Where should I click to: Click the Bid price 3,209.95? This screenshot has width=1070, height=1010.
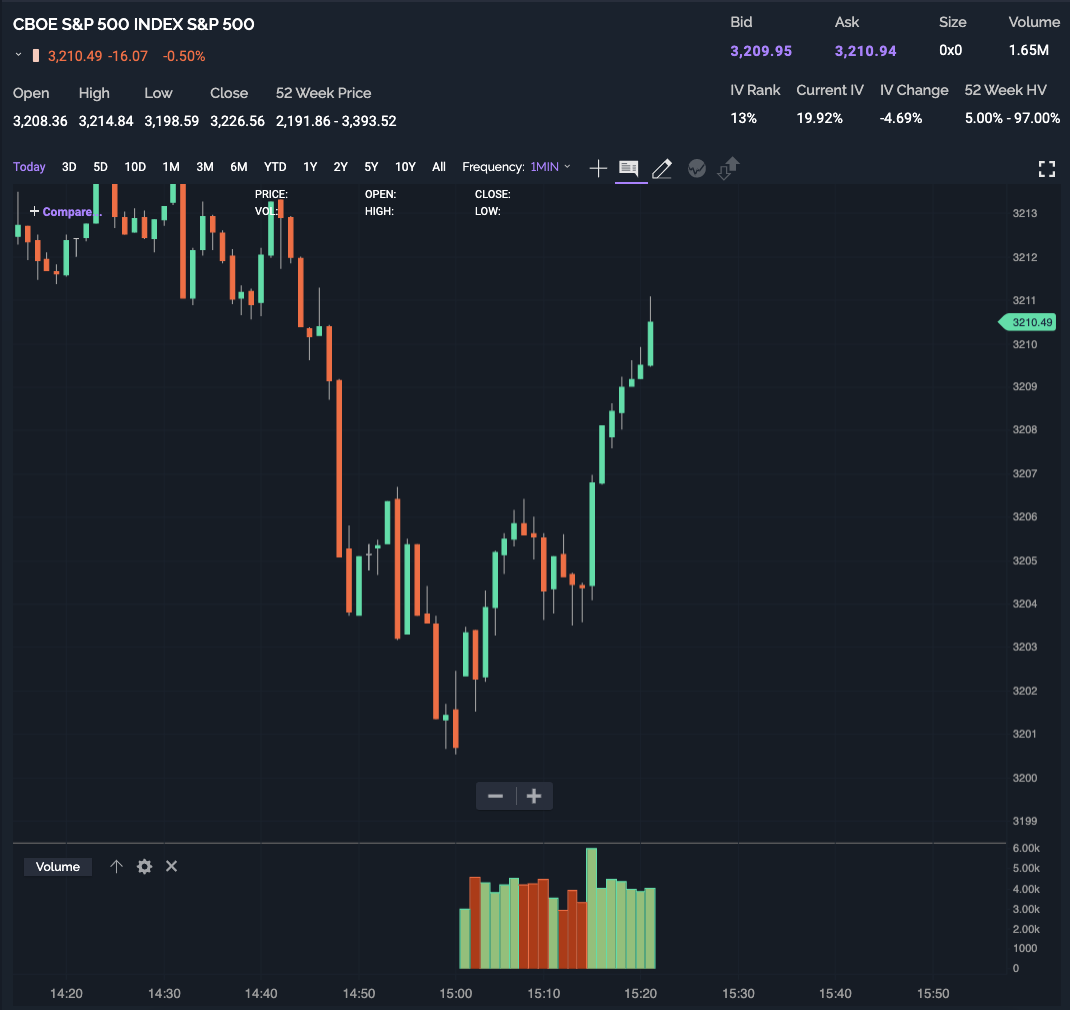coord(761,50)
